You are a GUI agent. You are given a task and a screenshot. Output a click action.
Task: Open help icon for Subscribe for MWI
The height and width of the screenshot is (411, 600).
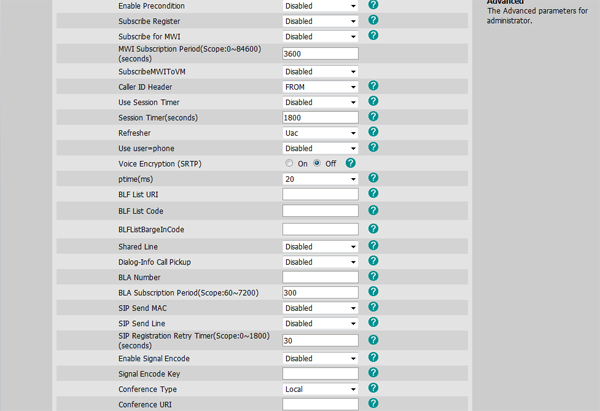[x=373, y=35]
